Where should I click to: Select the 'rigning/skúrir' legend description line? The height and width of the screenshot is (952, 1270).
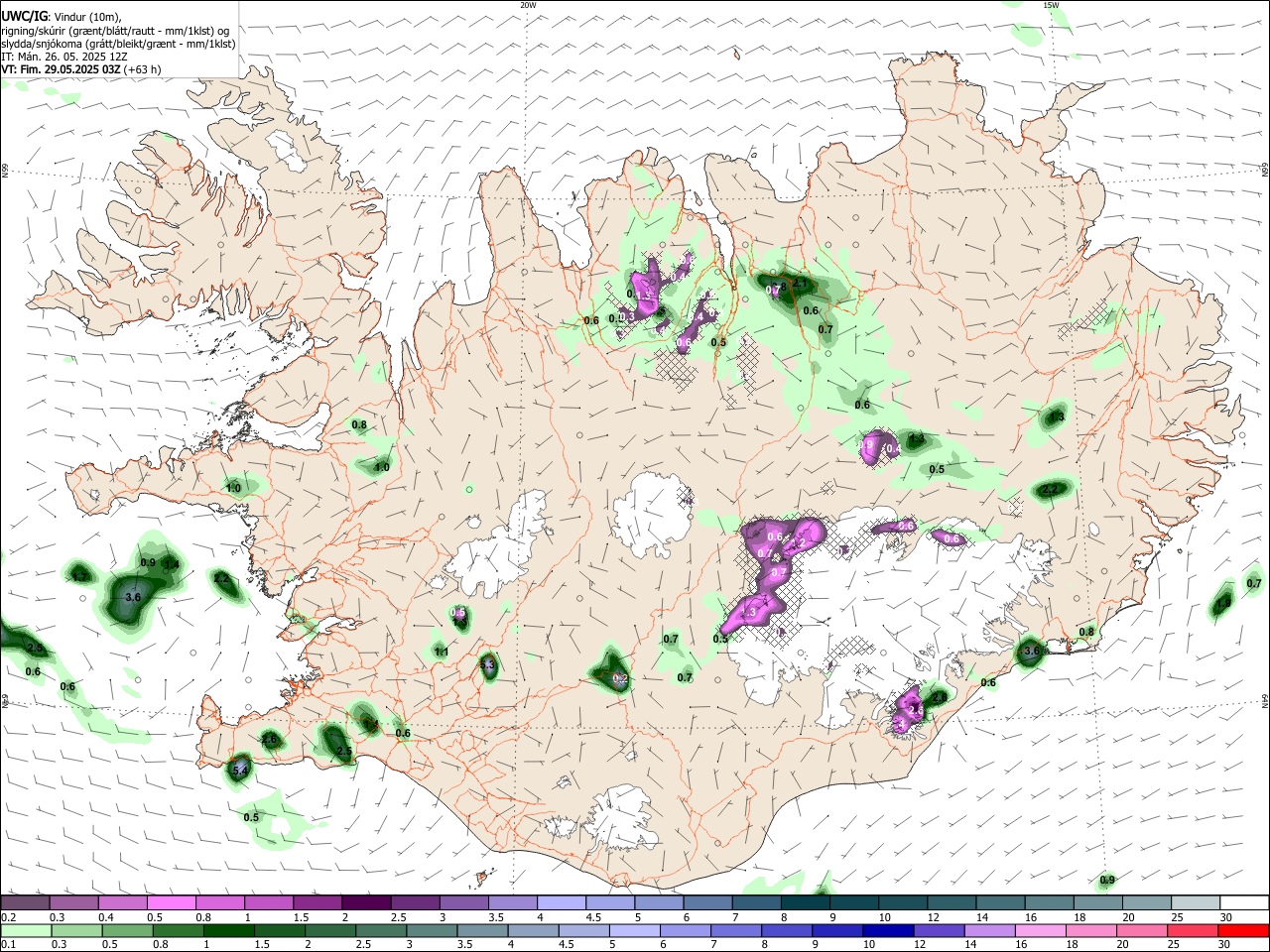coord(115,31)
